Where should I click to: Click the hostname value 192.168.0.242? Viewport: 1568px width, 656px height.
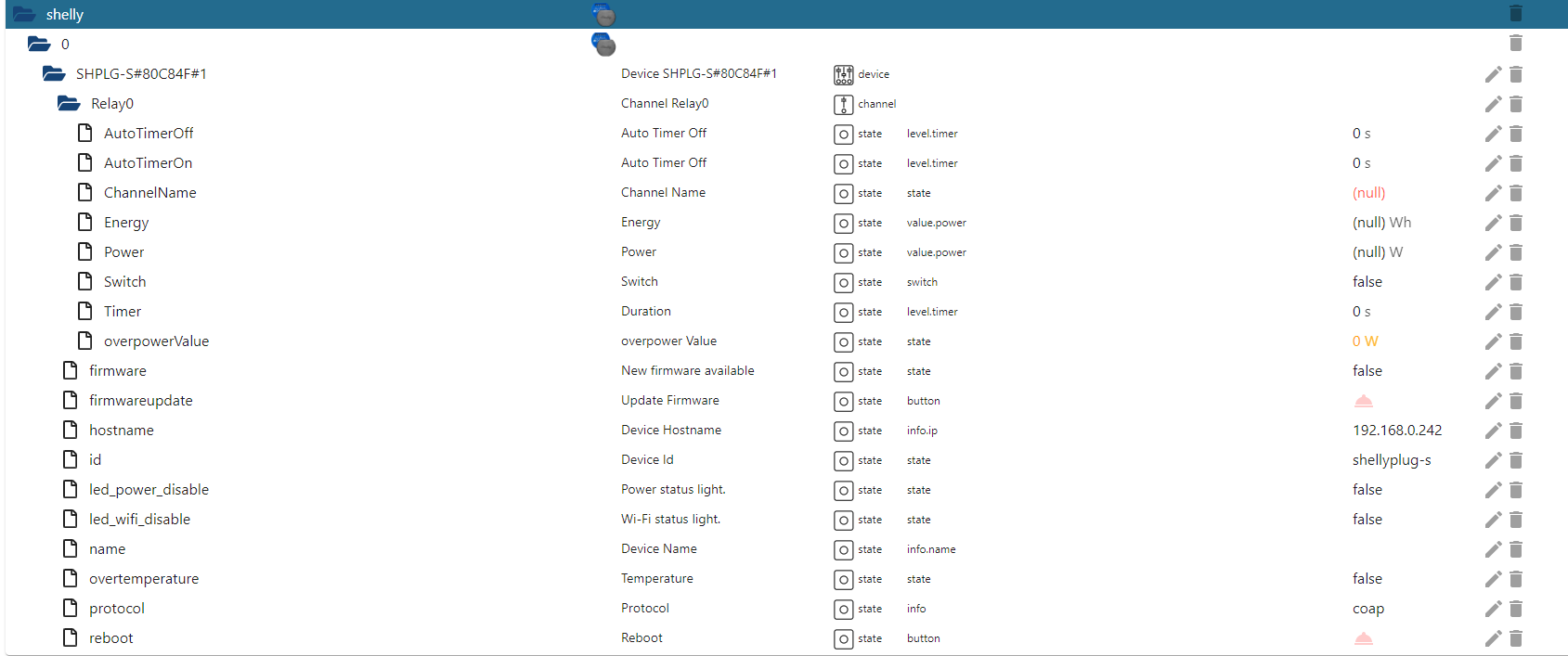[1397, 431]
